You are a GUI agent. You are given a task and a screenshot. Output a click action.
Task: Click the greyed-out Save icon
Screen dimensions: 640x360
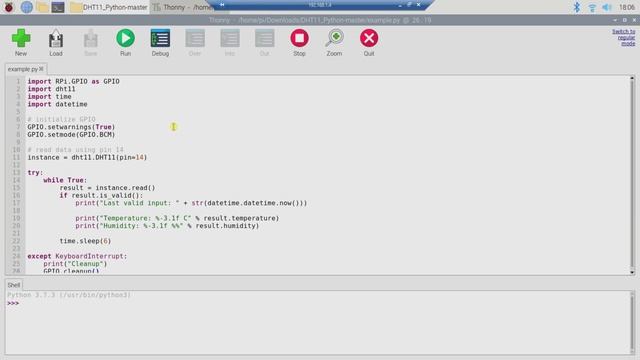pos(91,42)
